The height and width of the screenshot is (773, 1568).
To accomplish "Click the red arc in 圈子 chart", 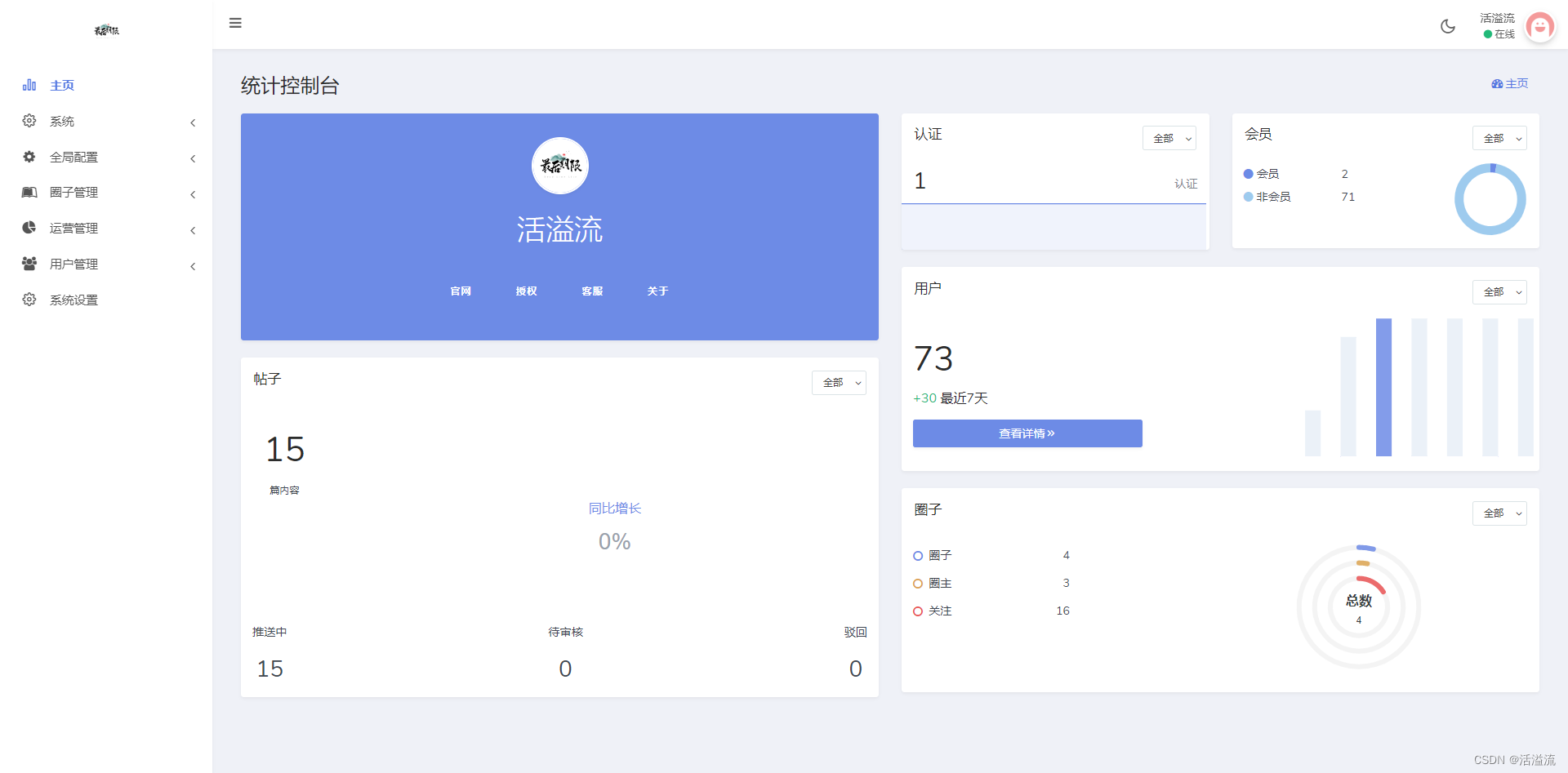I will click(x=1374, y=584).
